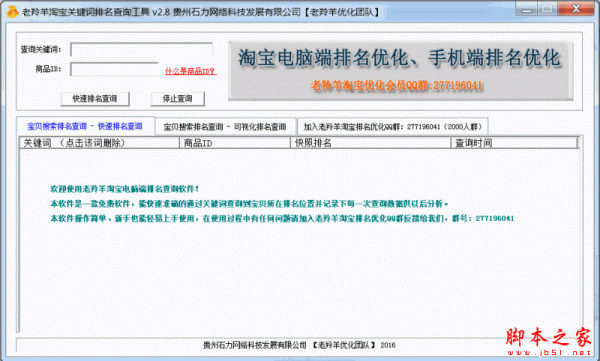Sort by 关键词 column header
The image size is (600, 361).
pyautogui.click(x=99, y=143)
